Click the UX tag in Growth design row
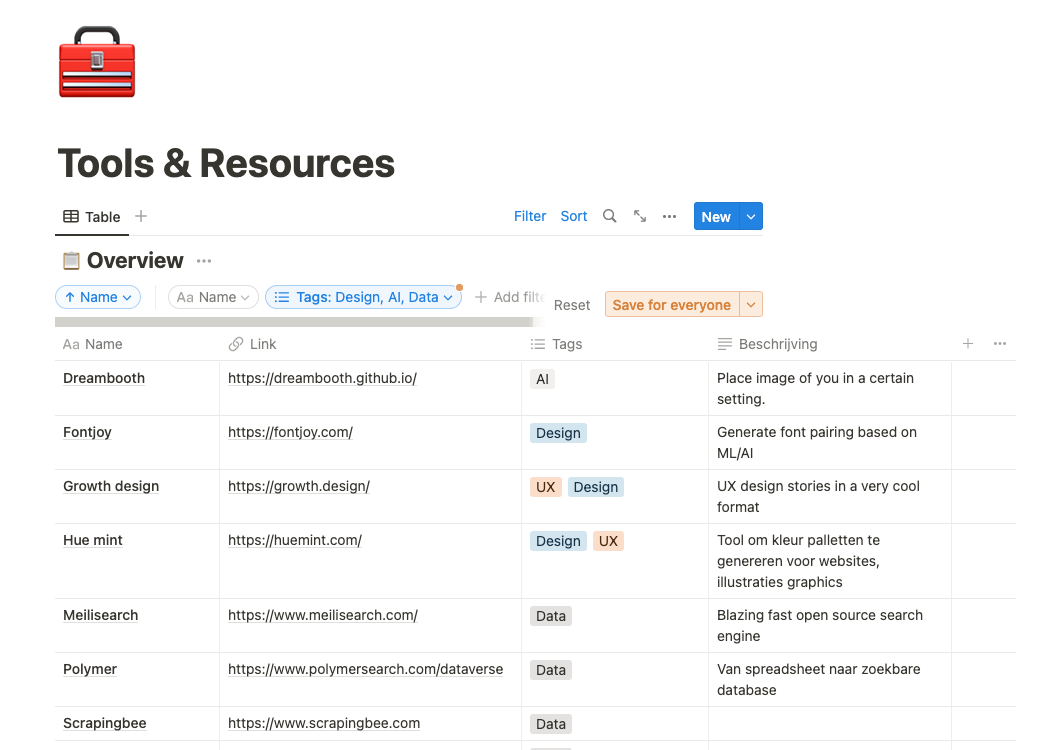Screen dimensions: 1059x750 click(x=546, y=487)
